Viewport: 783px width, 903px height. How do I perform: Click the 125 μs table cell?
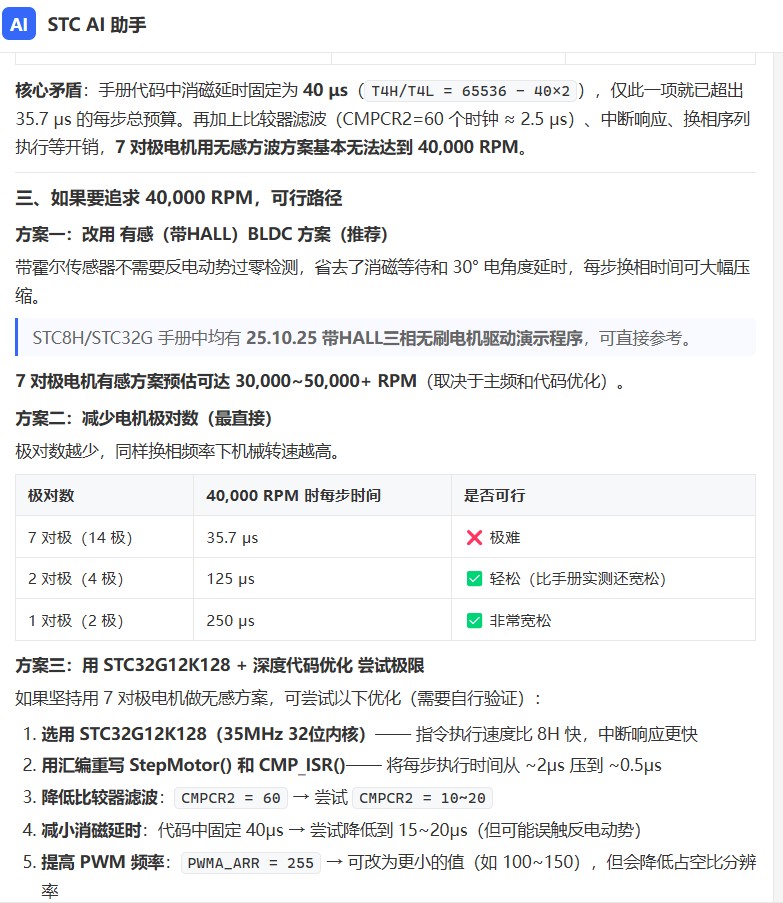322,578
